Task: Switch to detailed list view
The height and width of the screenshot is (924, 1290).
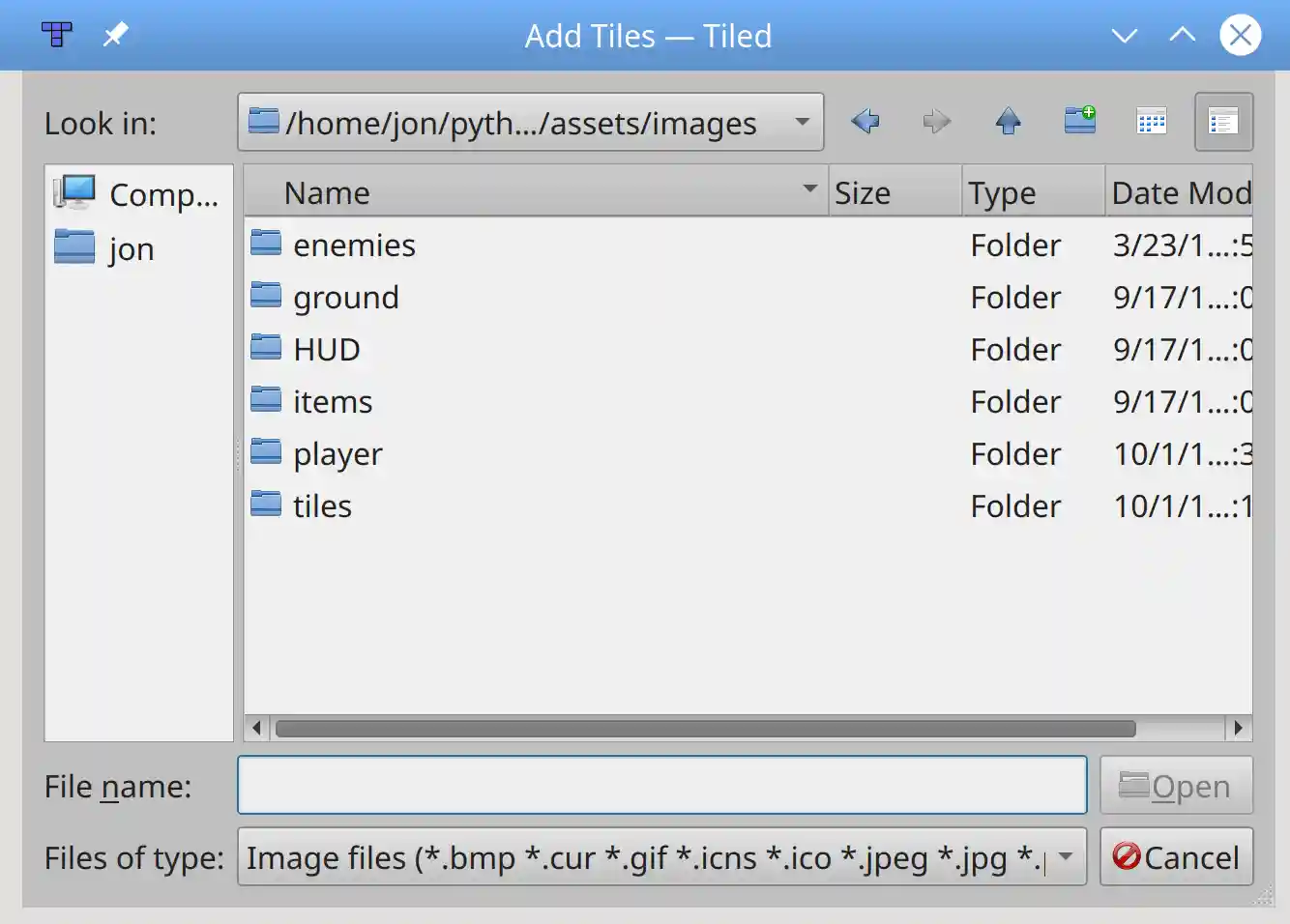Action: pos(1222,122)
